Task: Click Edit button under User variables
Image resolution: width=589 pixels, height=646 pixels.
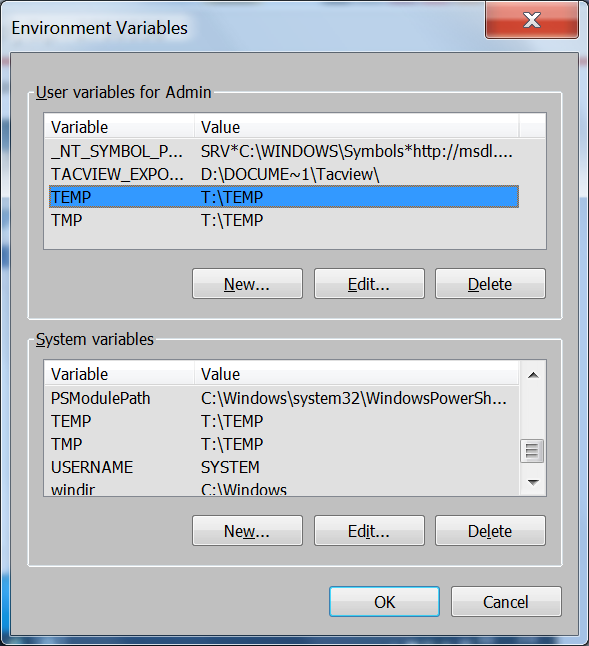Action: pos(369,284)
